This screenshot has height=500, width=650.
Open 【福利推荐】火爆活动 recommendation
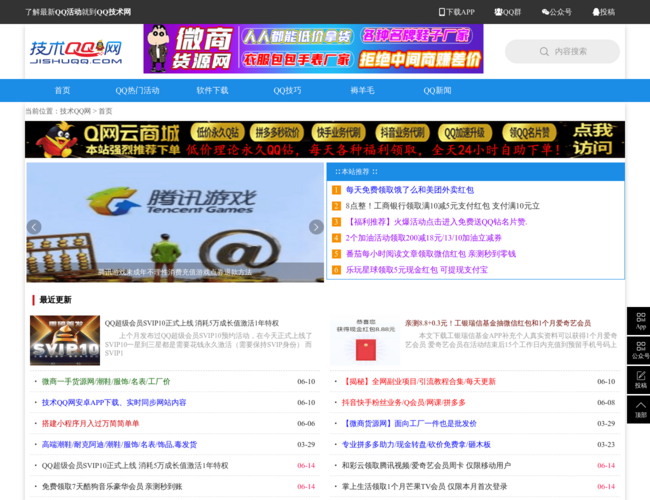(x=437, y=222)
